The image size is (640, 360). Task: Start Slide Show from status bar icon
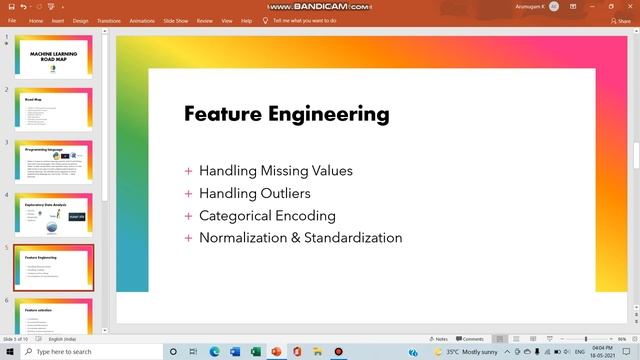click(550, 339)
